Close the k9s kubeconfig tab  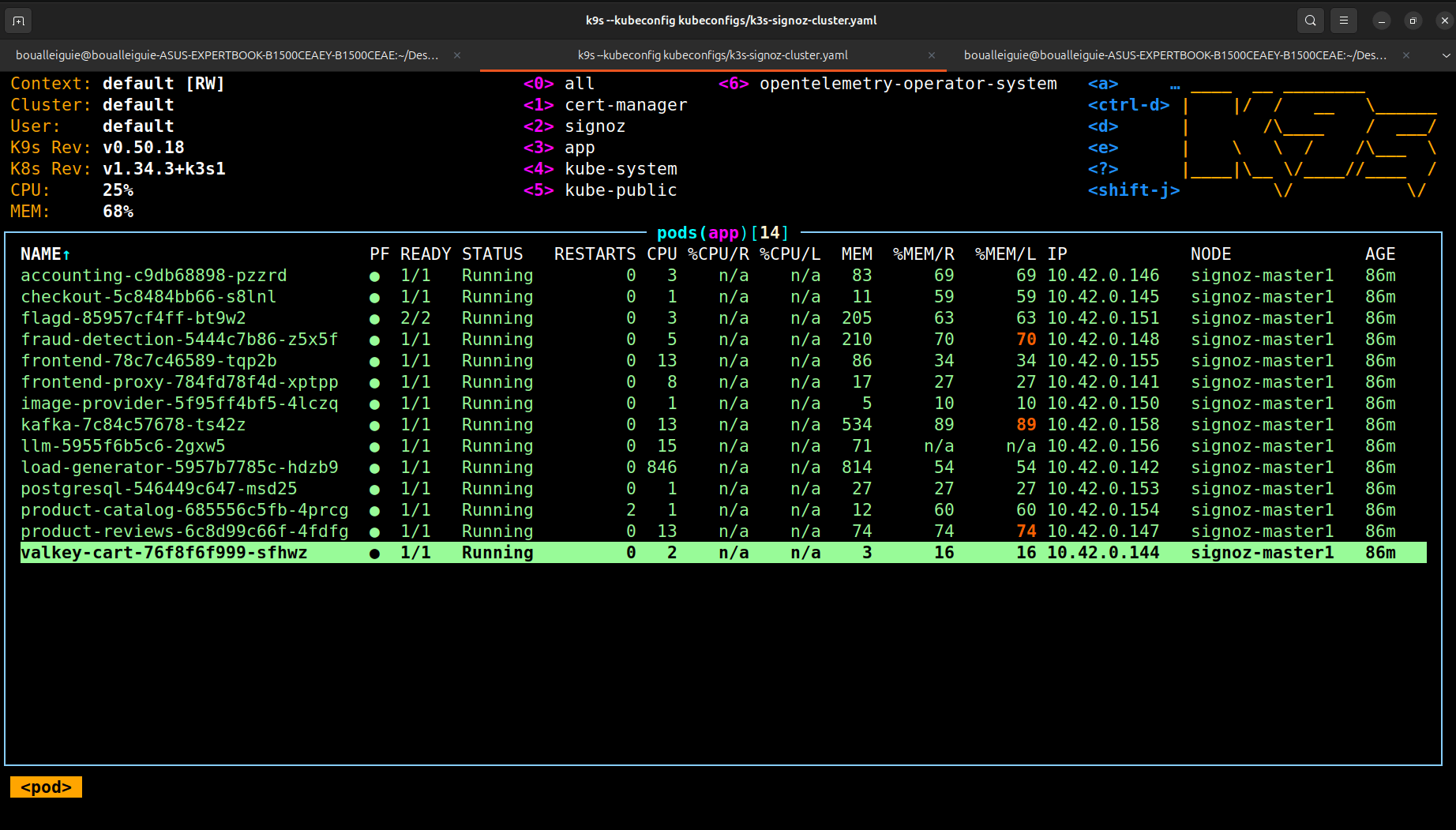932,55
